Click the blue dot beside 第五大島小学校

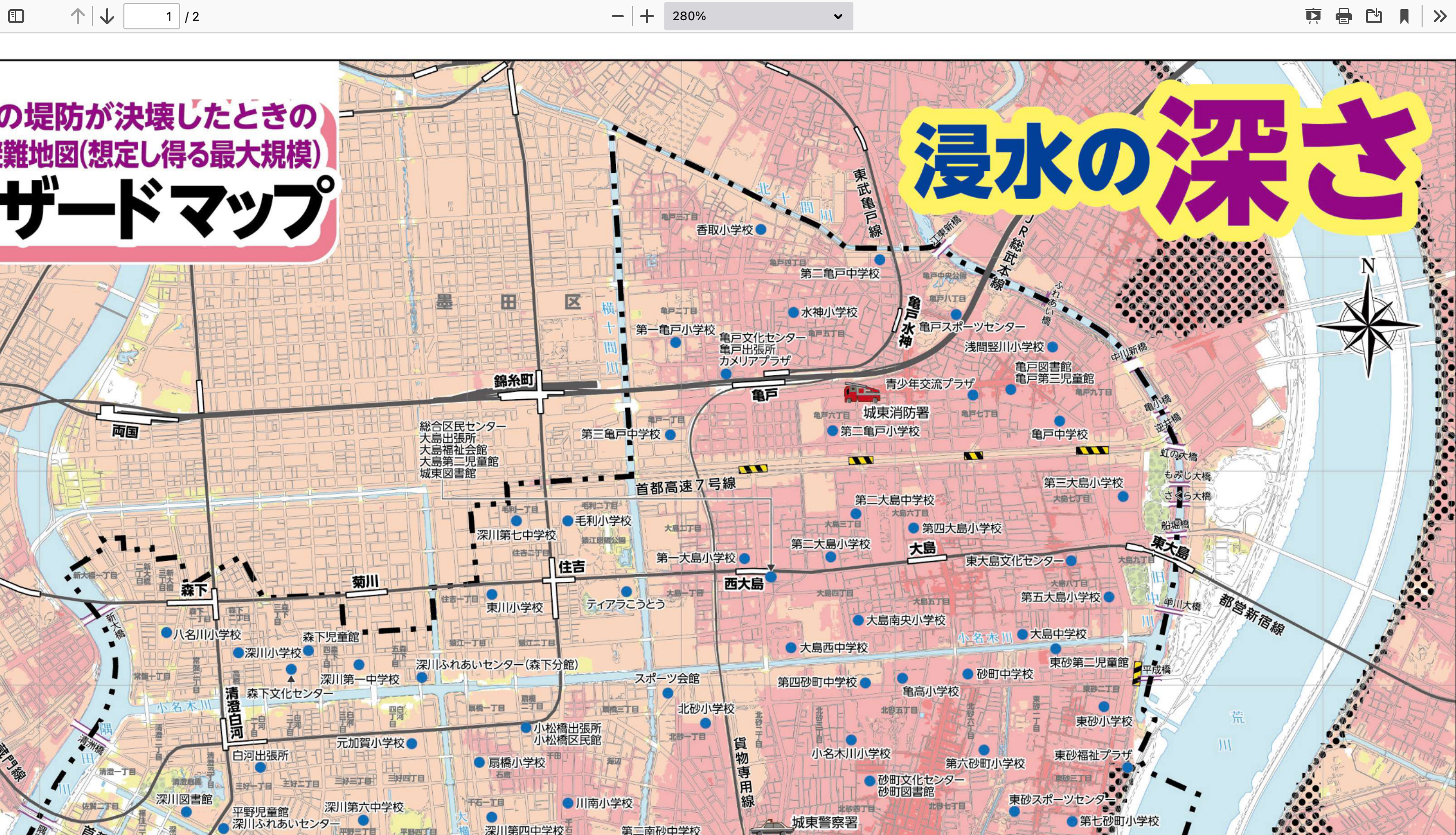pyautogui.click(x=1109, y=597)
